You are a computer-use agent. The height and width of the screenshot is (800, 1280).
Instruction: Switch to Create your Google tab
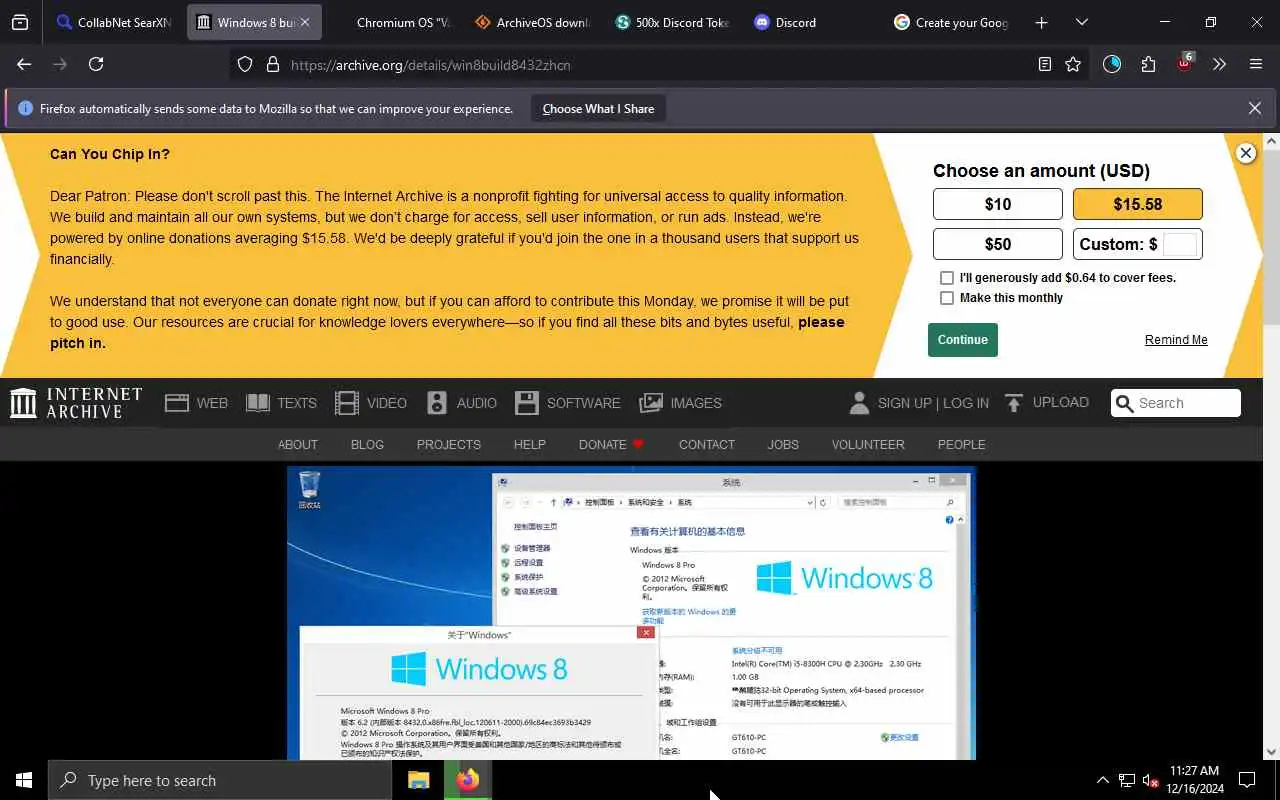pyautogui.click(x=951, y=22)
